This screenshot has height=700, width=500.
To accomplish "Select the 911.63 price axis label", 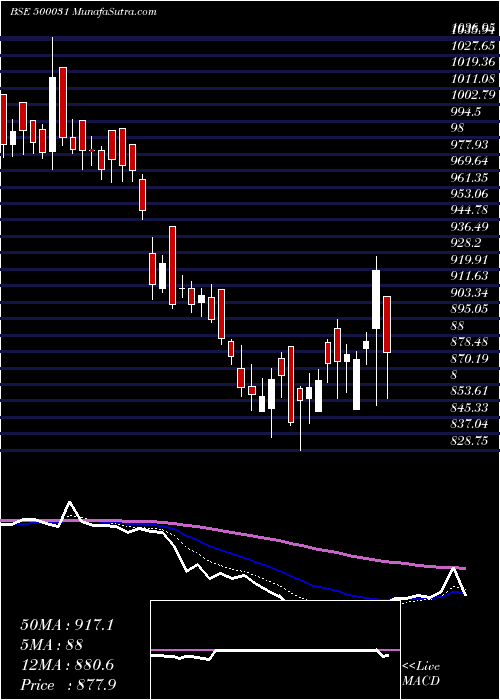I will pos(469,276).
